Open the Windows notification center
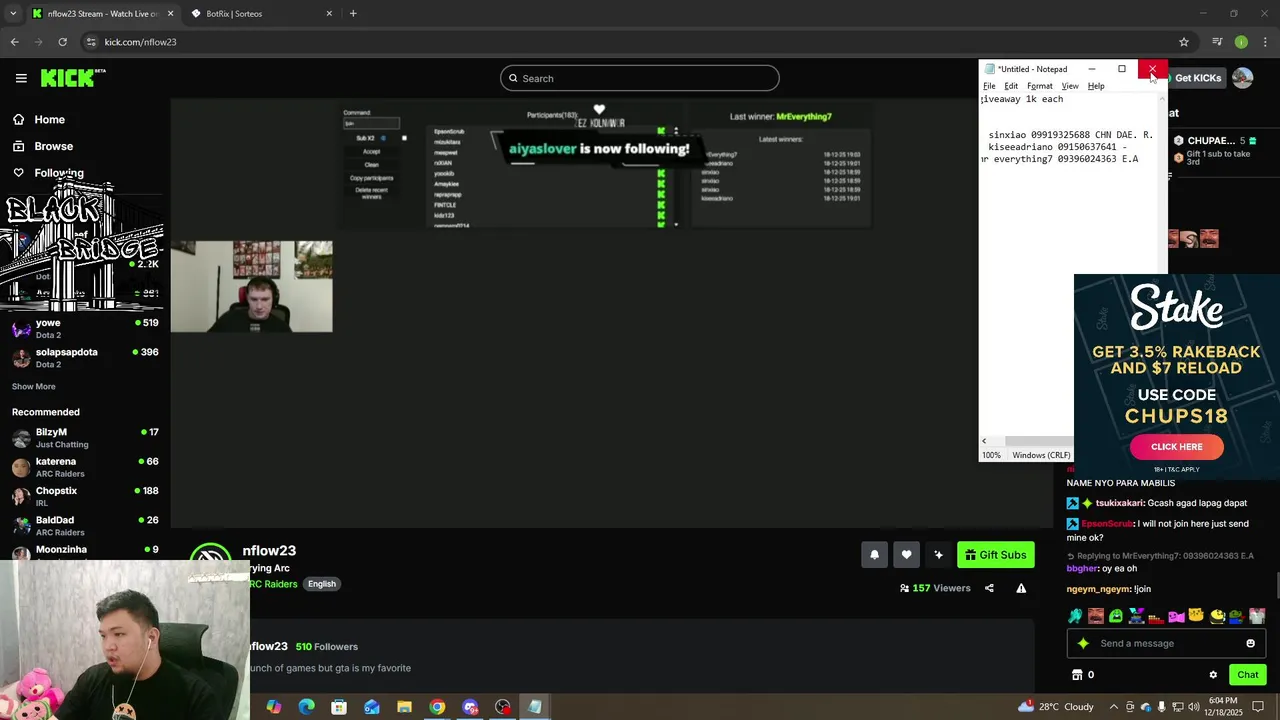The width and height of the screenshot is (1280, 720). tap(1259, 707)
